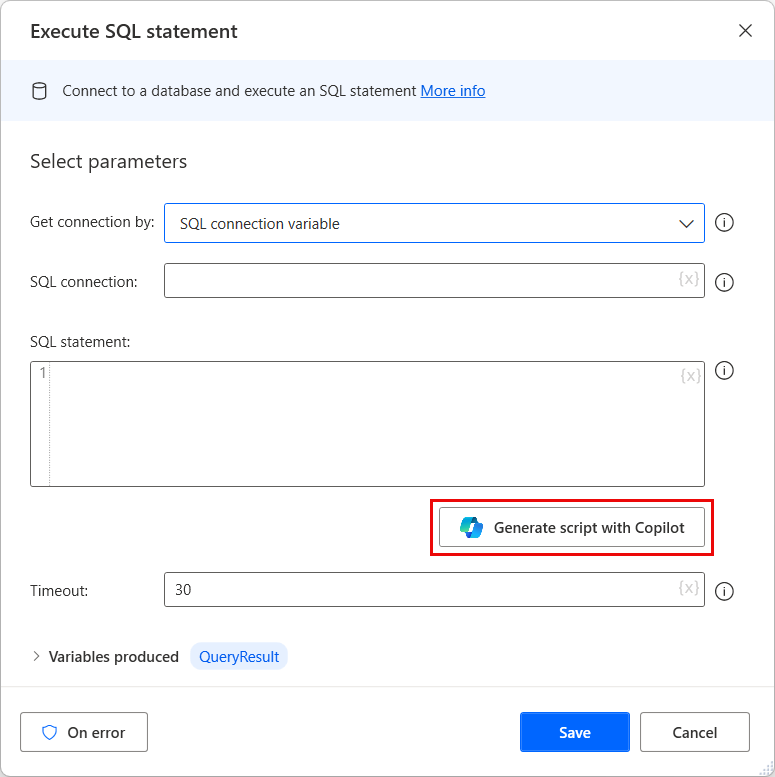Click info icon beside Get connection by
The image size is (775, 777).
725,223
